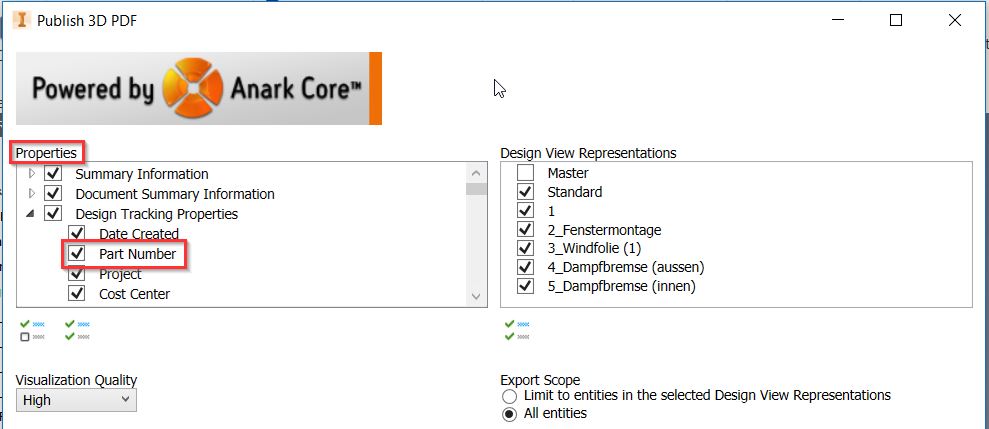
Task: Uncheck the 5_Dampfbremse (innen) checkbox
Action: tap(525, 286)
